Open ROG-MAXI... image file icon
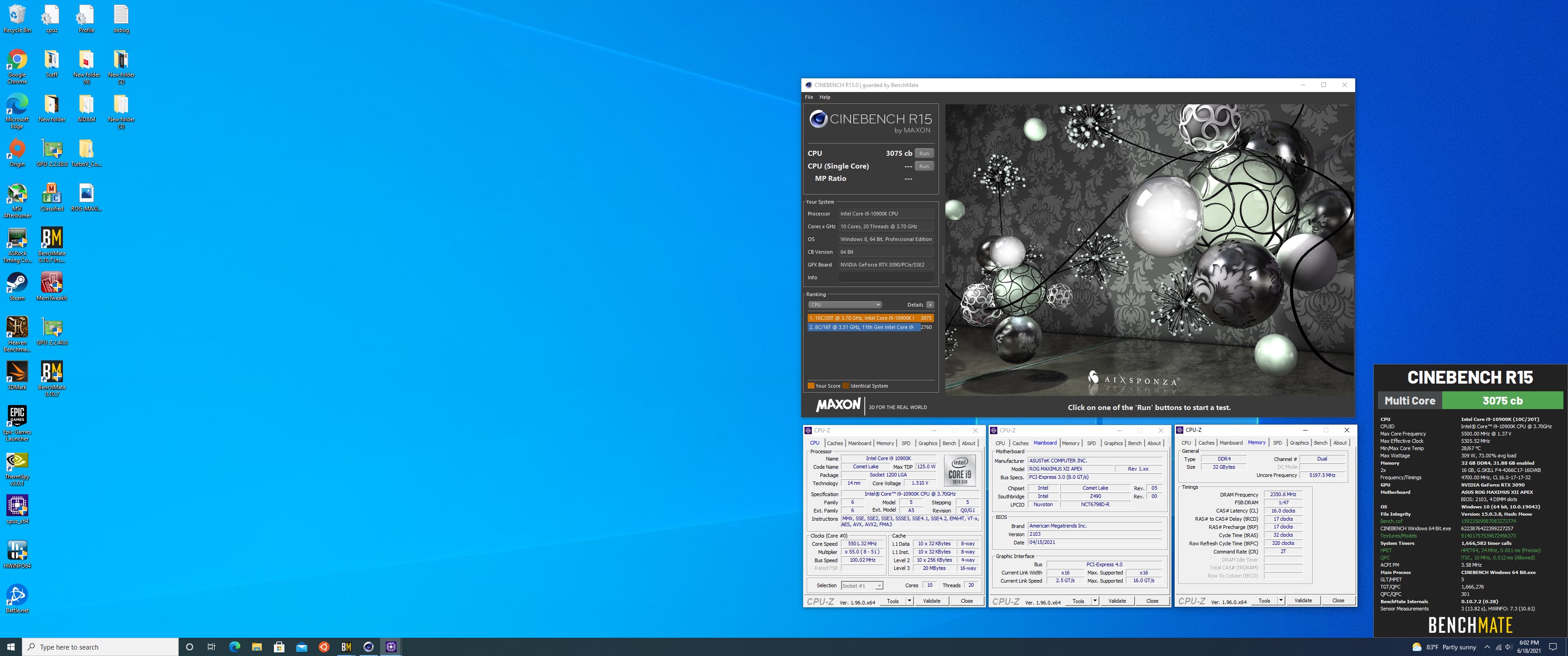 point(87,197)
